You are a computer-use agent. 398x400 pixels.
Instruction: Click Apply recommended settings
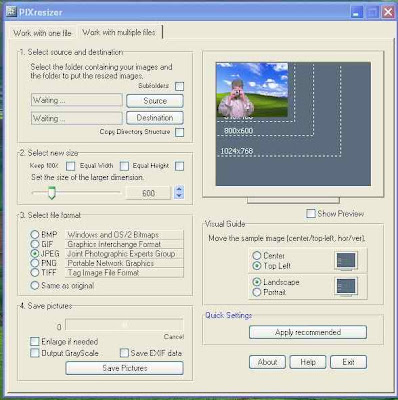tap(308, 332)
